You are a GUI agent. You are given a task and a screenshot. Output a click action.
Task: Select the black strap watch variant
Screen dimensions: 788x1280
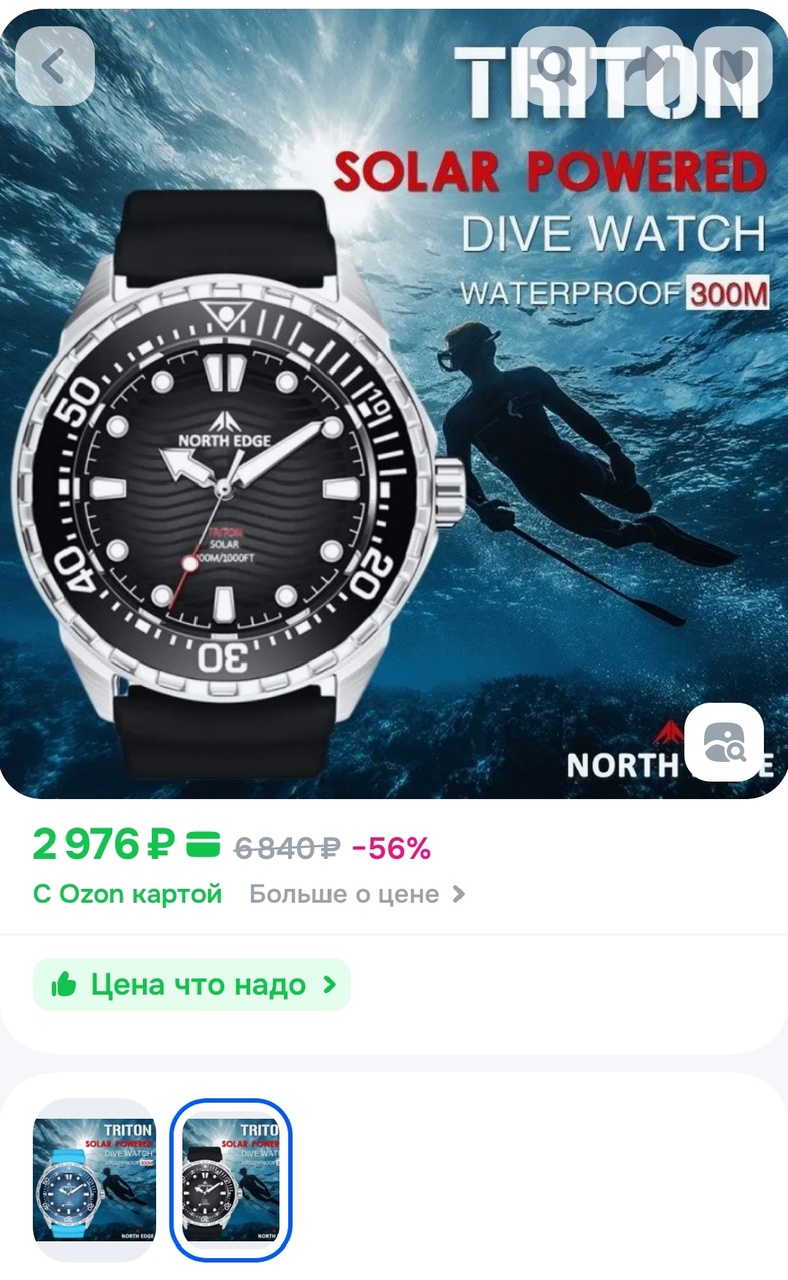(x=231, y=1180)
